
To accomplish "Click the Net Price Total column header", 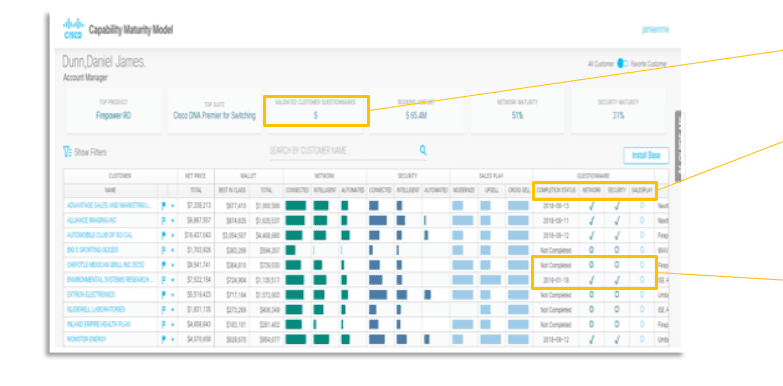I will [x=196, y=190].
